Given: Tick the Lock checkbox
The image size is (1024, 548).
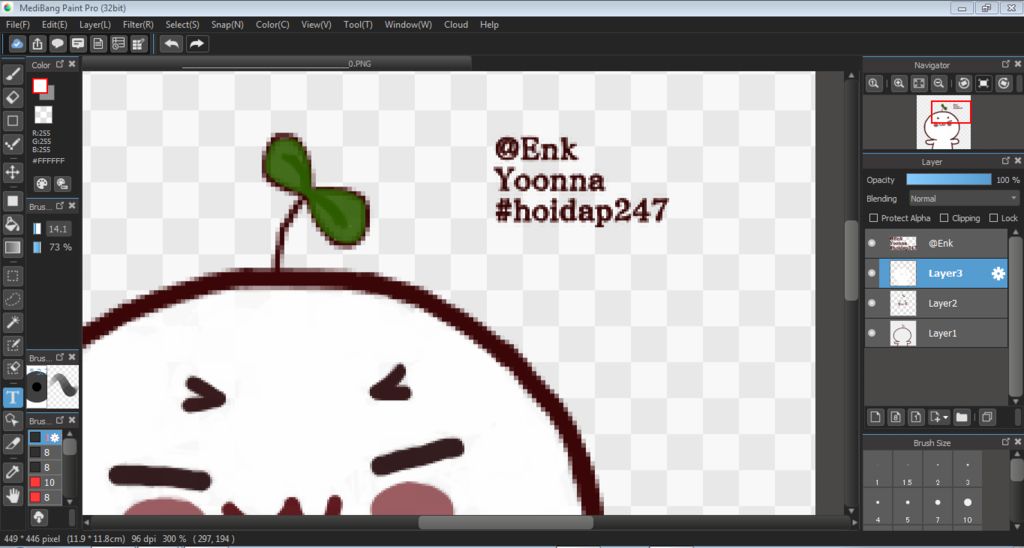Looking at the screenshot, I should pos(993,218).
